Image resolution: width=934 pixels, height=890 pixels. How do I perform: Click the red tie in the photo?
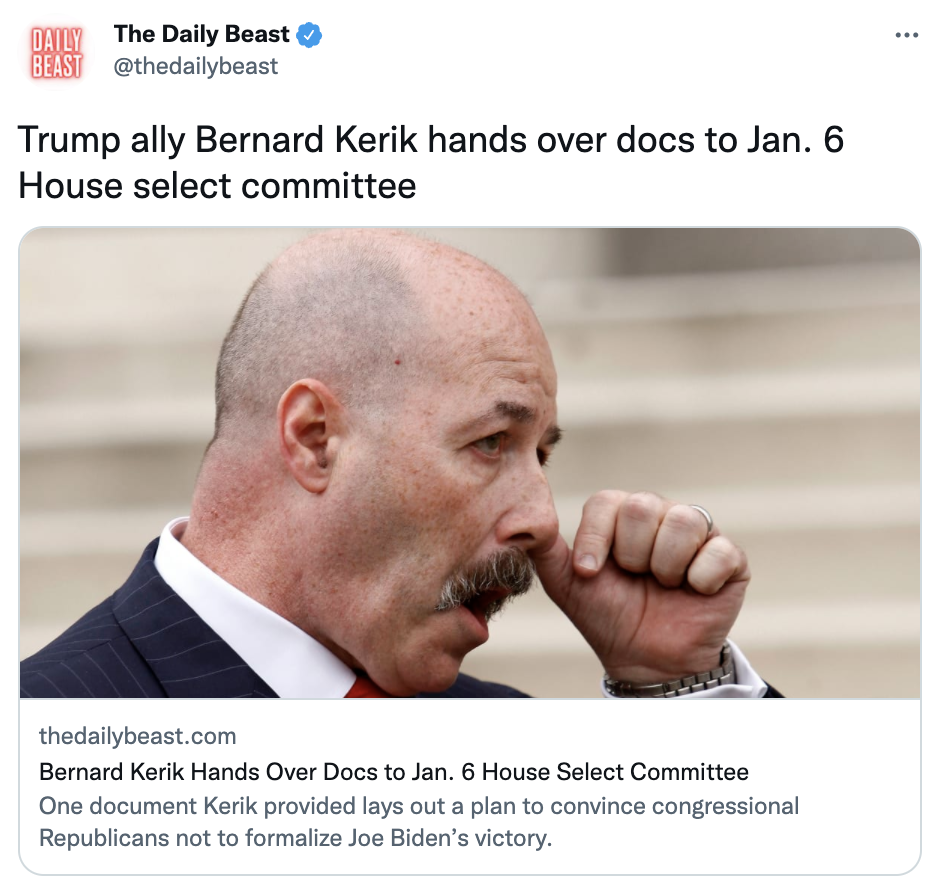366,688
